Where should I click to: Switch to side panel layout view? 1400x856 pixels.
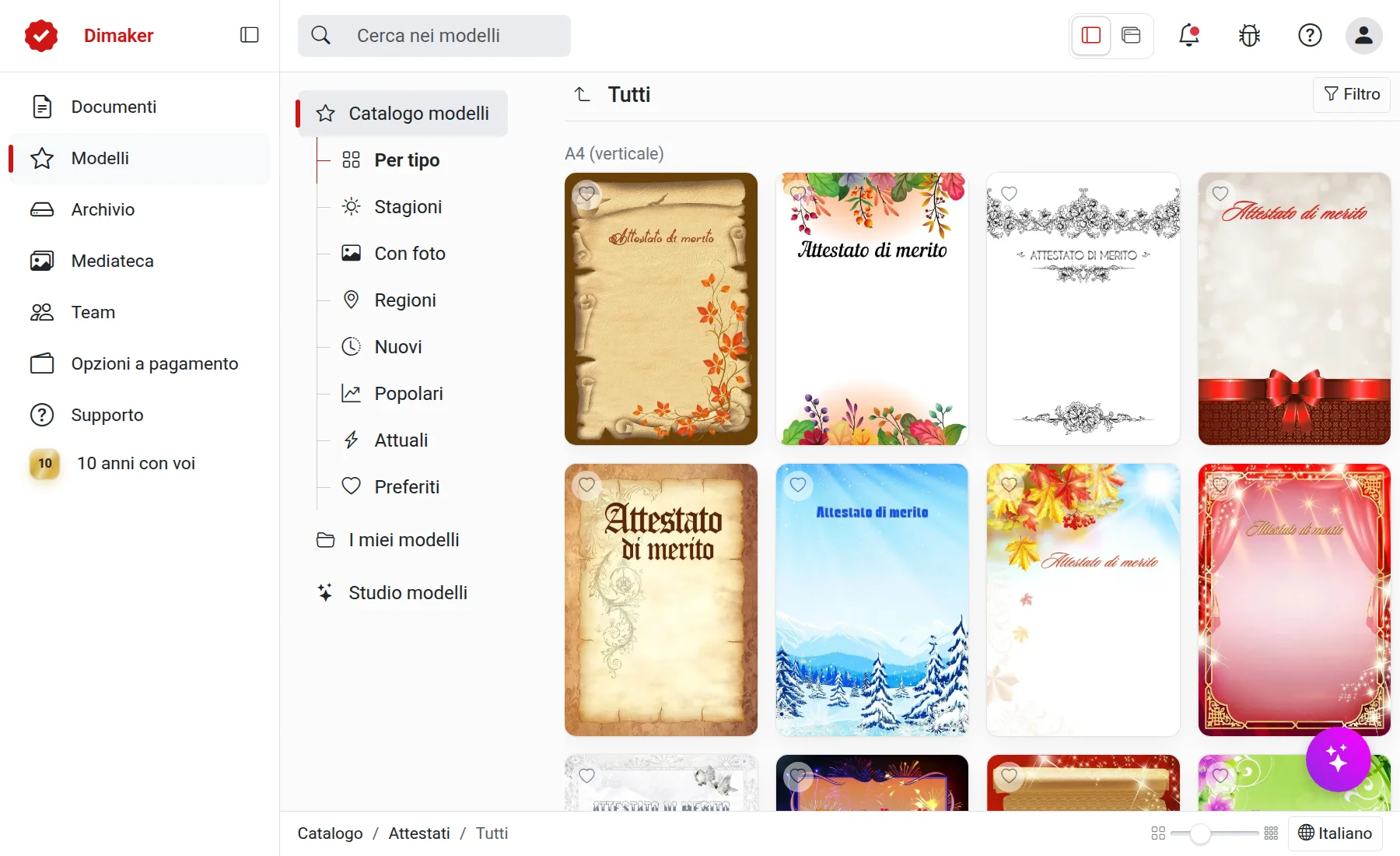[1091, 35]
